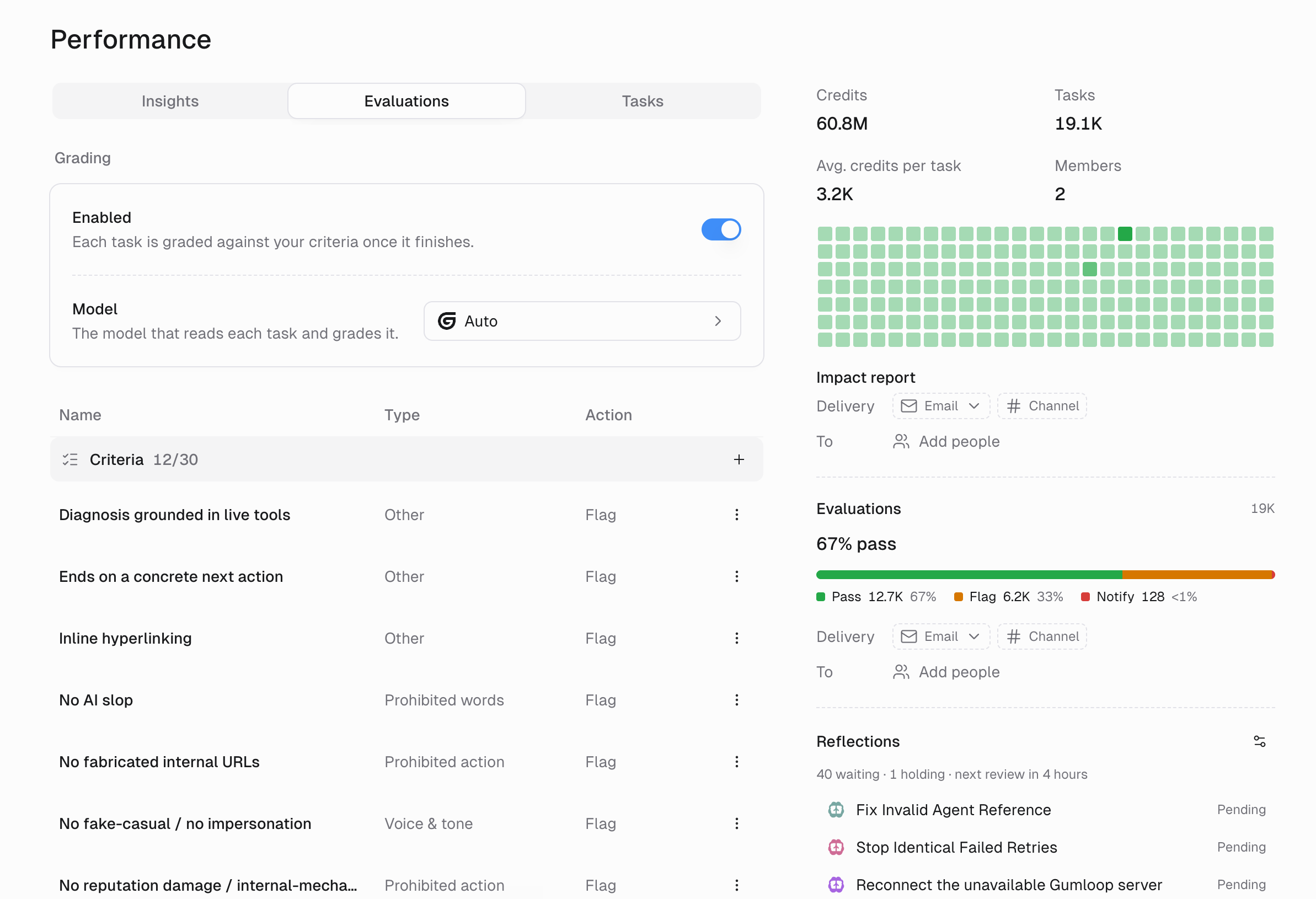1316x899 pixels.
Task: Click the darkest green square in activity heatmap
Action: [1125, 234]
